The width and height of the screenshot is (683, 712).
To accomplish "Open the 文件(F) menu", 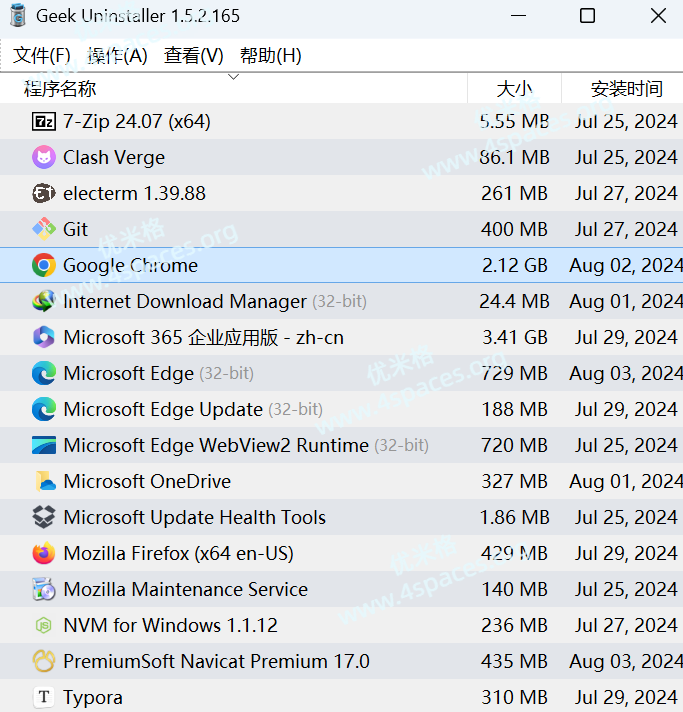I will [x=42, y=56].
